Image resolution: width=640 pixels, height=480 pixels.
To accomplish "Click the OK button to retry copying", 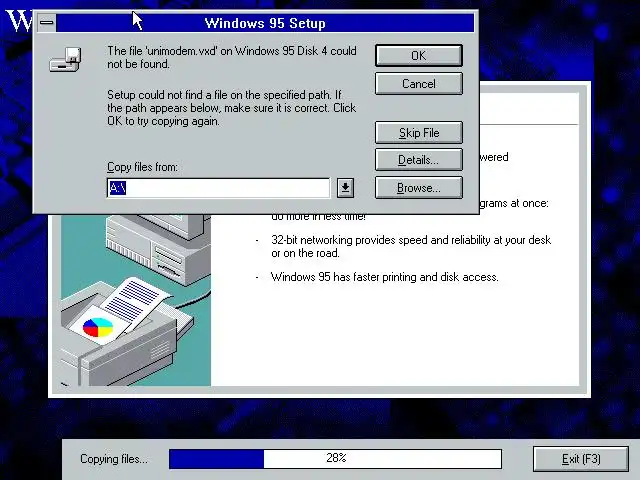I will pyautogui.click(x=419, y=56).
